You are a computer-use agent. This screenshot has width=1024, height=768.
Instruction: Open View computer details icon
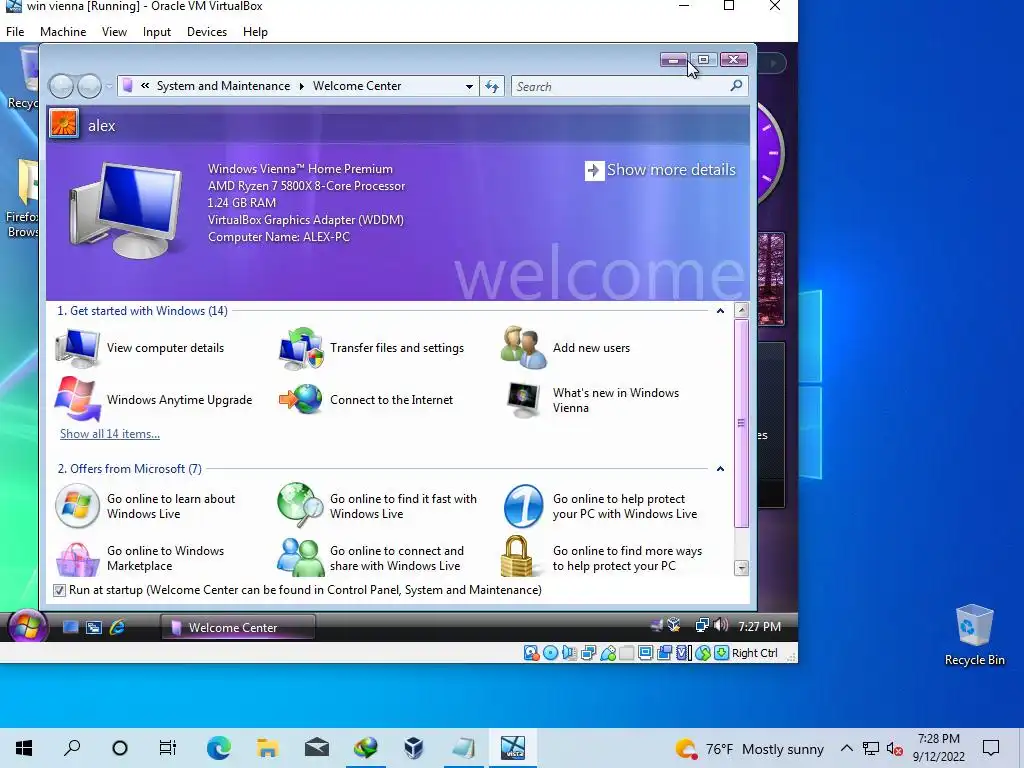(x=77, y=348)
